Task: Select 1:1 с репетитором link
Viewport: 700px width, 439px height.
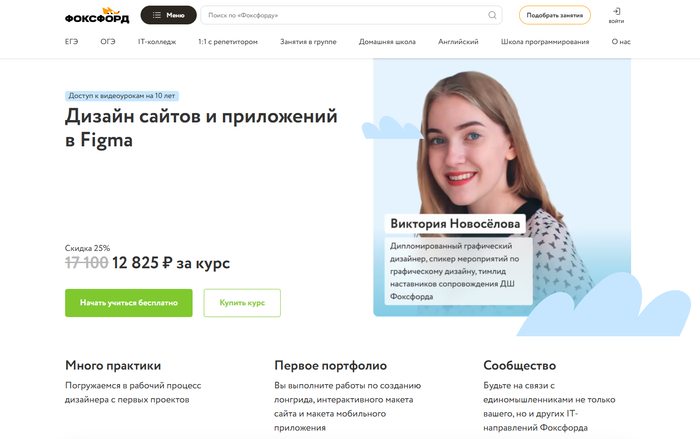Action: (228, 42)
